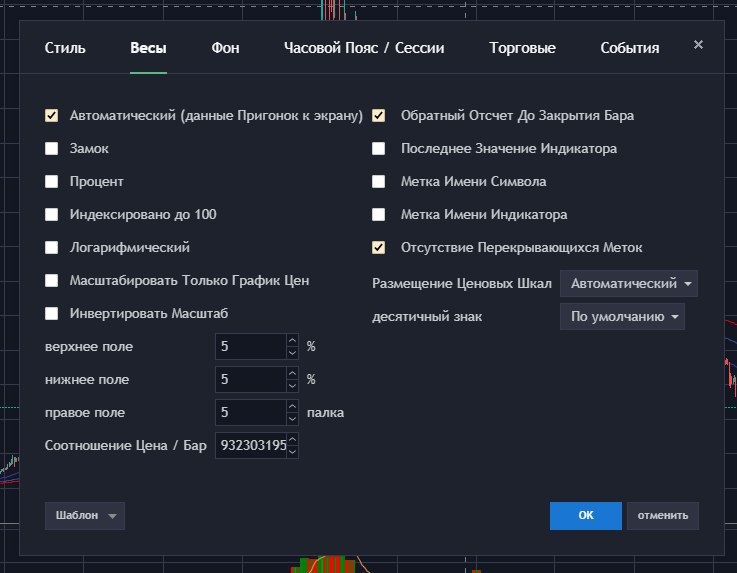The image size is (737, 573).
Task: Open the Фон tab
Action: click(x=225, y=48)
